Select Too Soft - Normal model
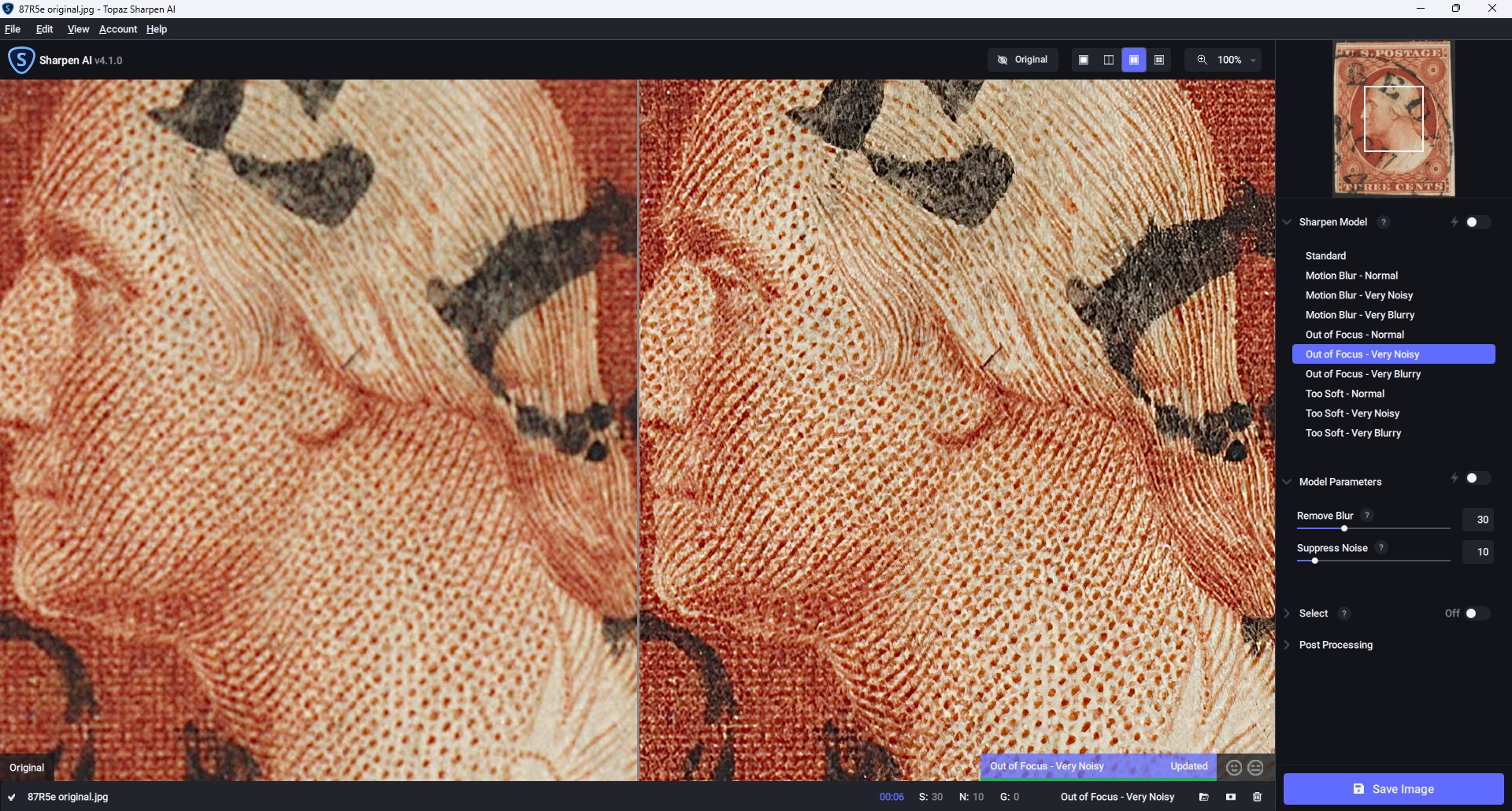1512x811 pixels. [x=1393, y=394]
